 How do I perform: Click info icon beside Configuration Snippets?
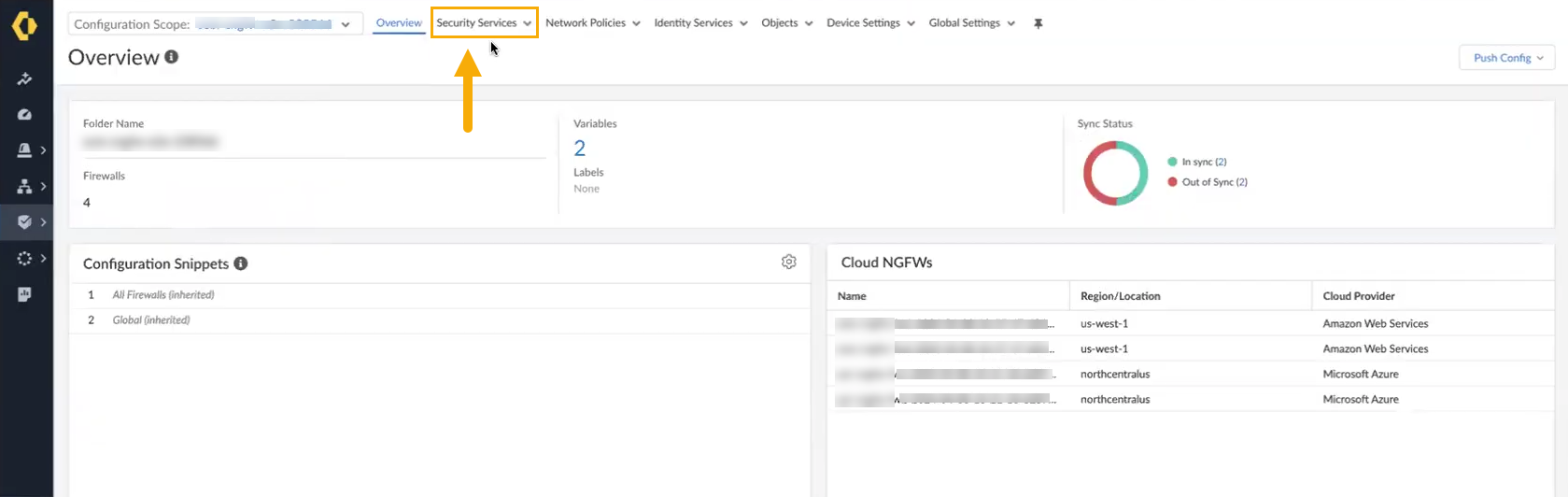pos(241,263)
